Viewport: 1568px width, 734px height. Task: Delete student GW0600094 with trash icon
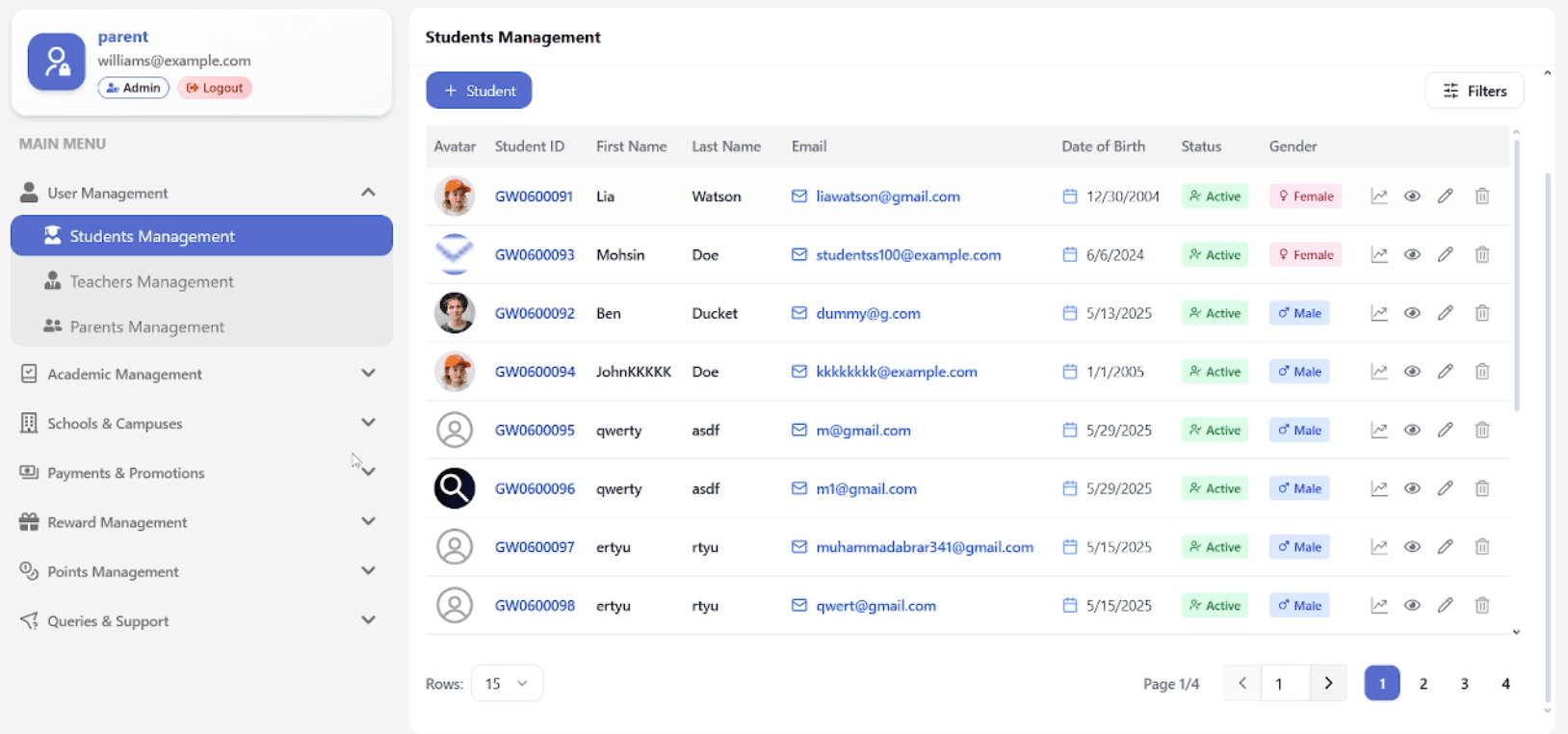click(x=1482, y=372)
